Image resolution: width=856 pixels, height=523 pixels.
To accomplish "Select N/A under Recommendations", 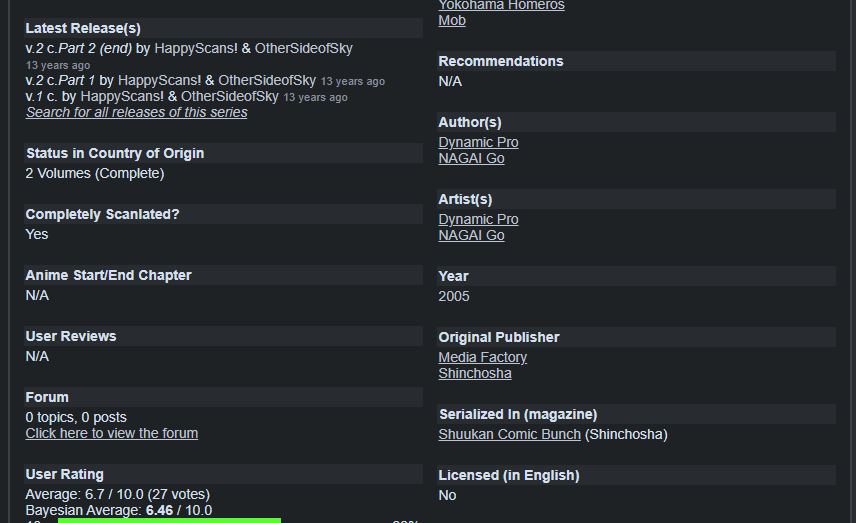I will [x=450, y=81].
